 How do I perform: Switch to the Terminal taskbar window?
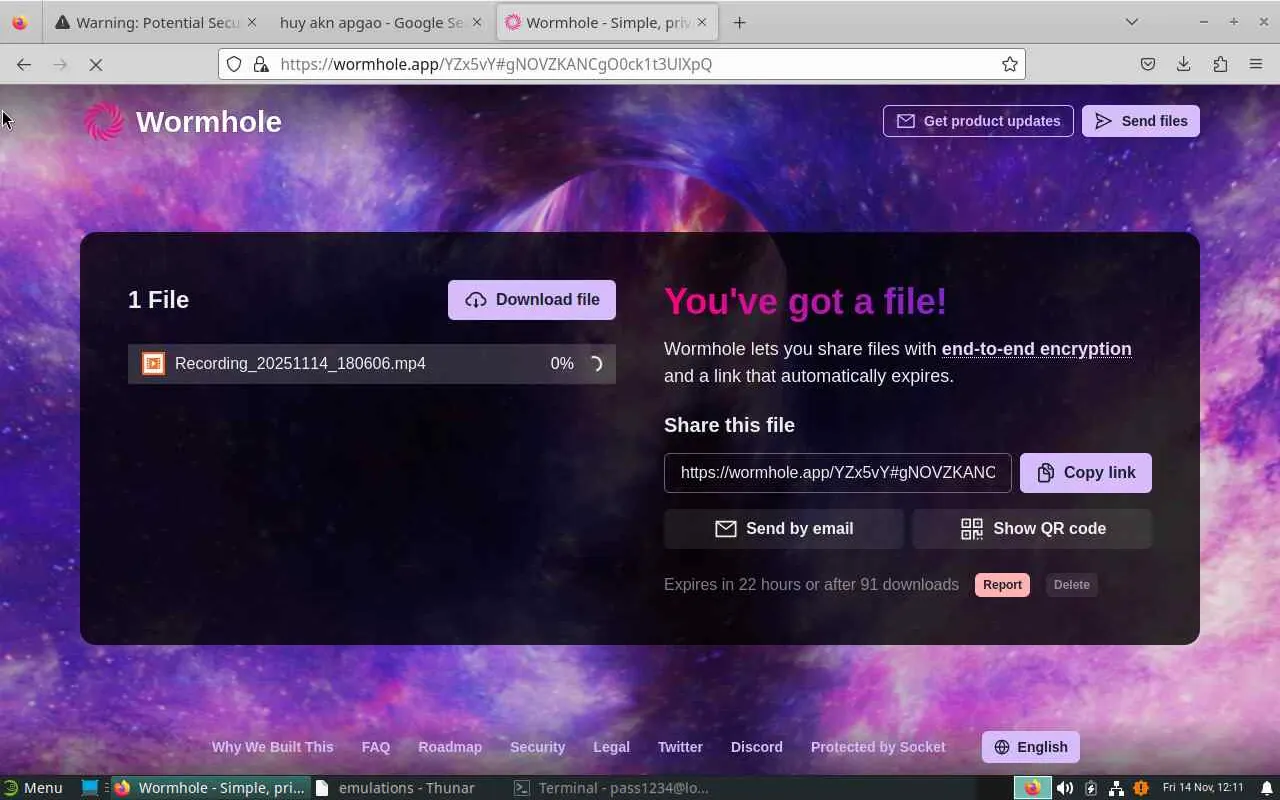(610, 788)
